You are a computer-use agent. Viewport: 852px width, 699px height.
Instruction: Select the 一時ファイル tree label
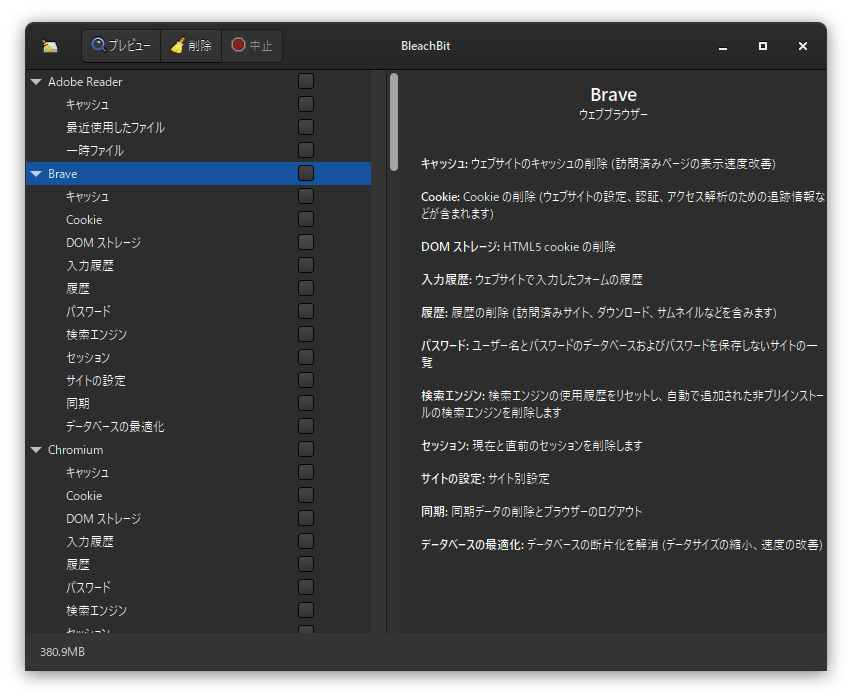95,151
